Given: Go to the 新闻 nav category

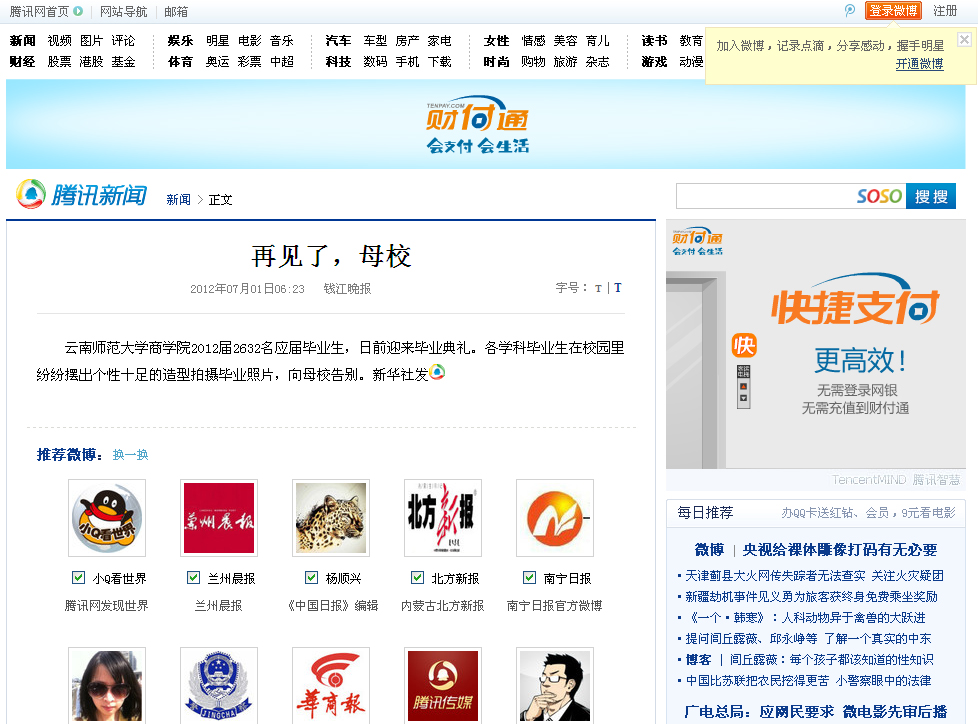Looking at the screenshot, I should point(22,41).
